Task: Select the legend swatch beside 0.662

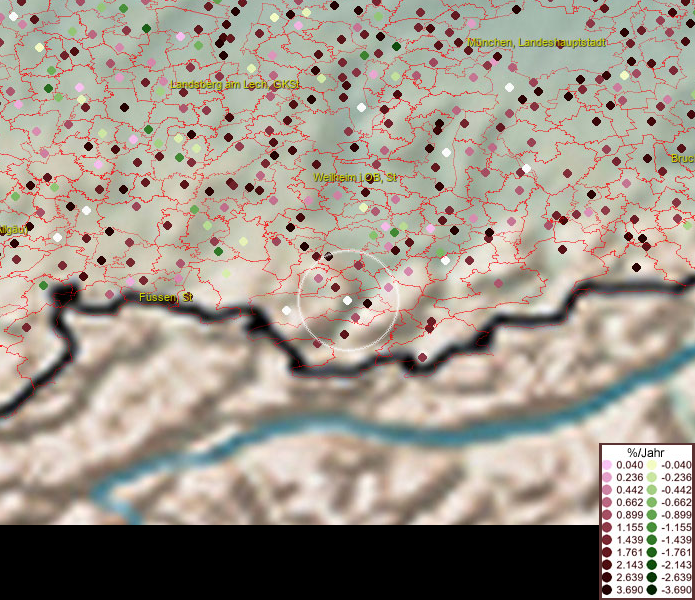Action: click(x=607, y=503)
